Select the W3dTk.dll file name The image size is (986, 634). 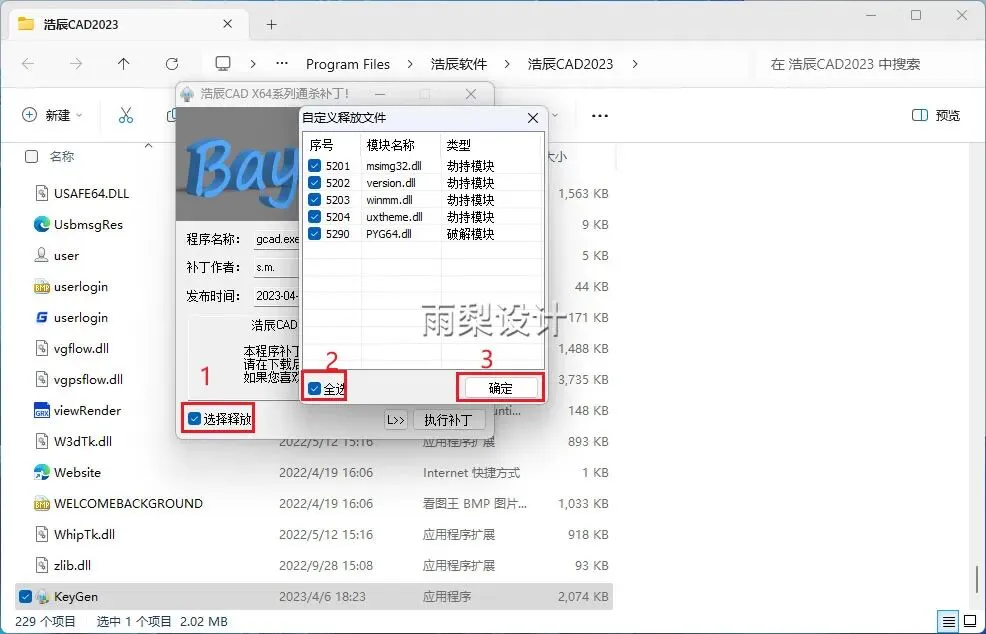click(82, 442)
